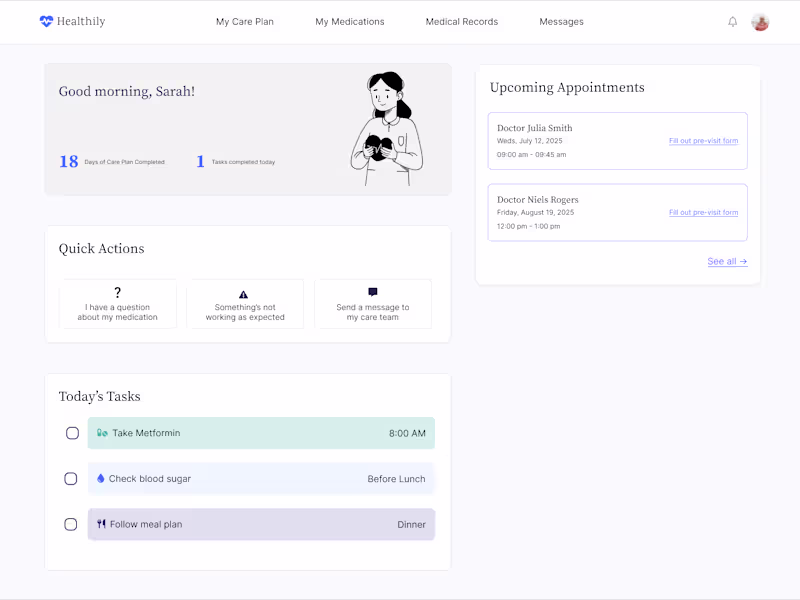800x600 pixels.
Task: Click the message bubble care team icon
Action: click(x=373, y=292)
